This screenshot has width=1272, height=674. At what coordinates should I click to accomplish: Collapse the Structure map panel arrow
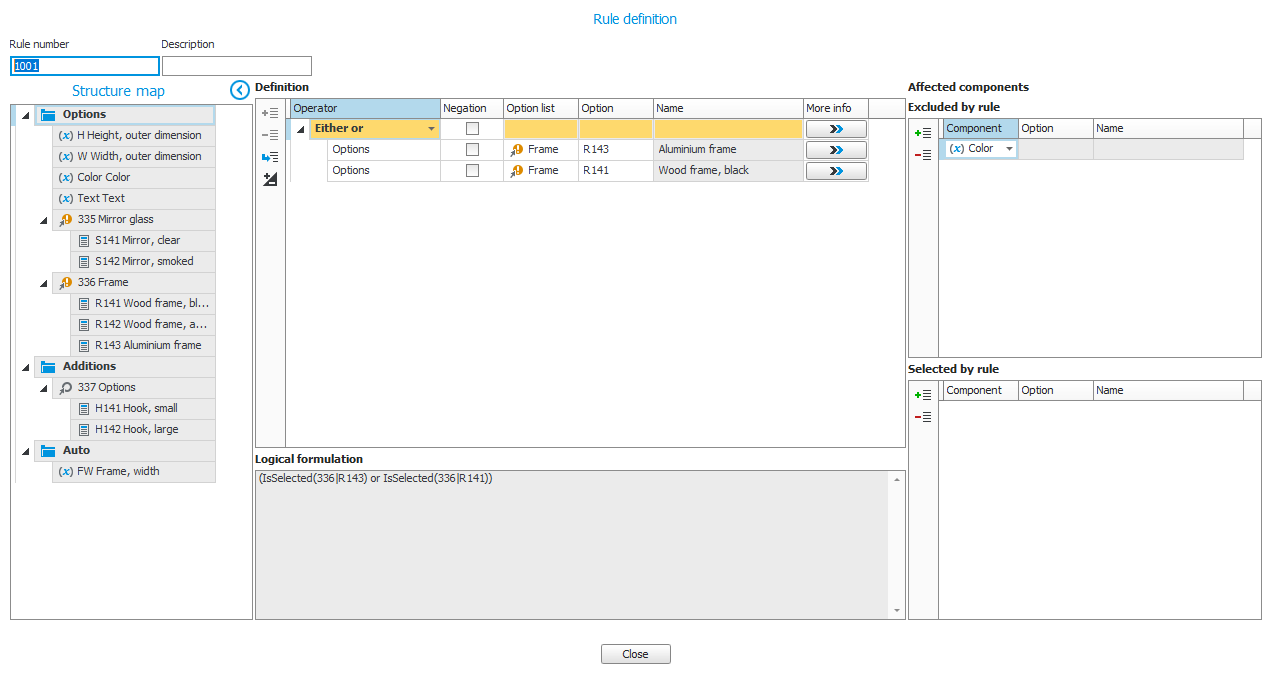coord(239,90)
